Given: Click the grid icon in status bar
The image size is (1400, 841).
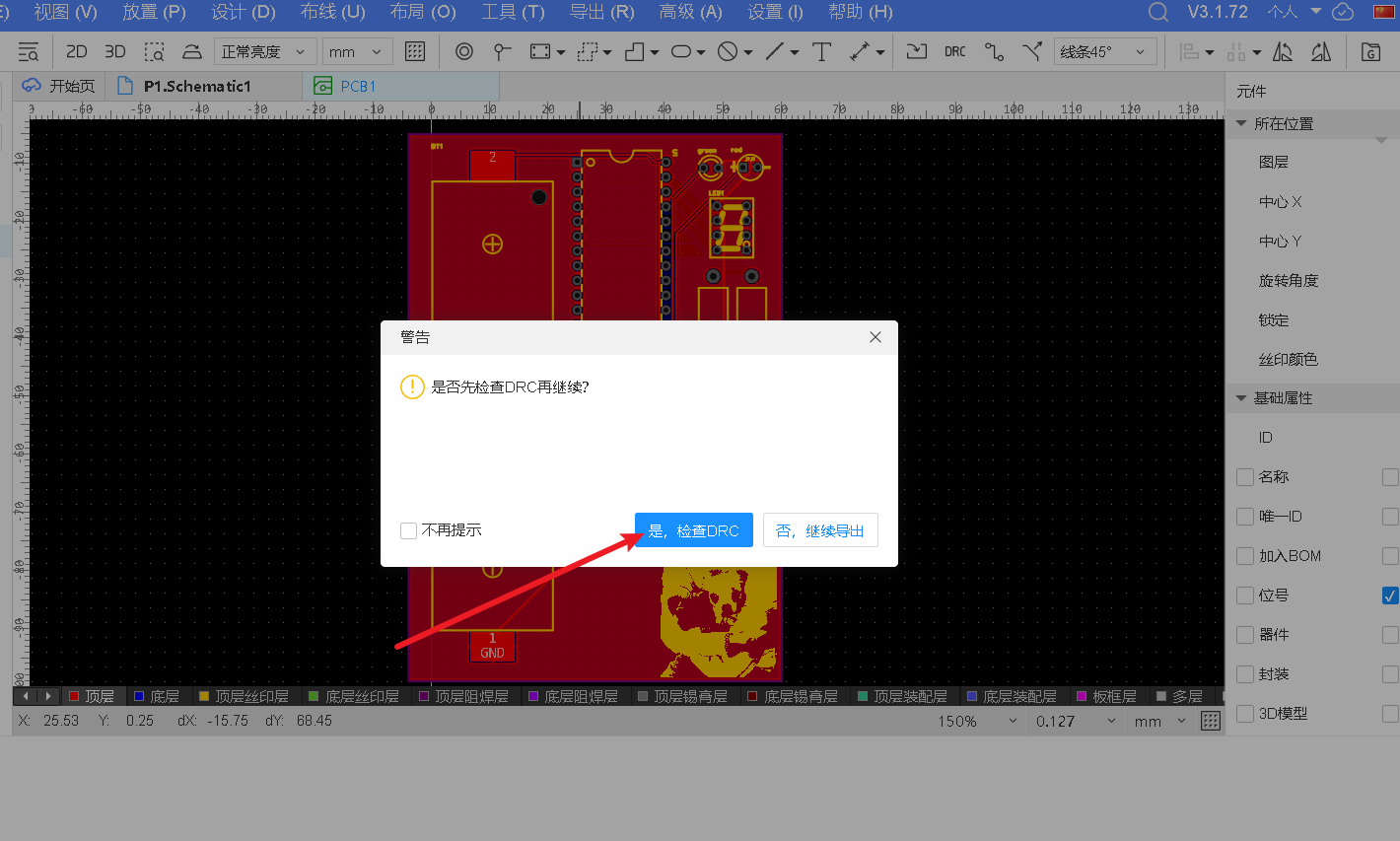Looking at the screenshot, I should pyautogui.click(x=1211, y=722).
